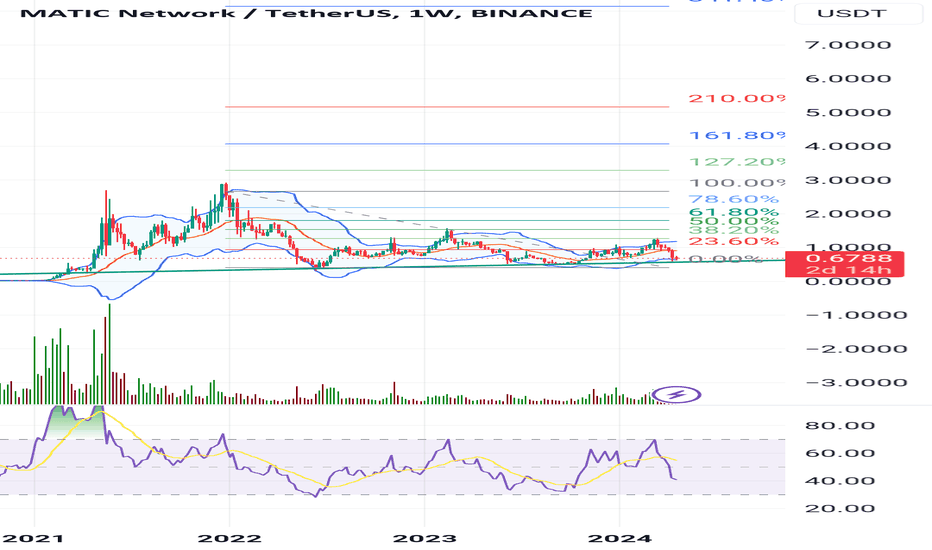This screenshot has height=550, width=932.
Task: Click the 40.00 RSI axis label
Action: (840, 481)
